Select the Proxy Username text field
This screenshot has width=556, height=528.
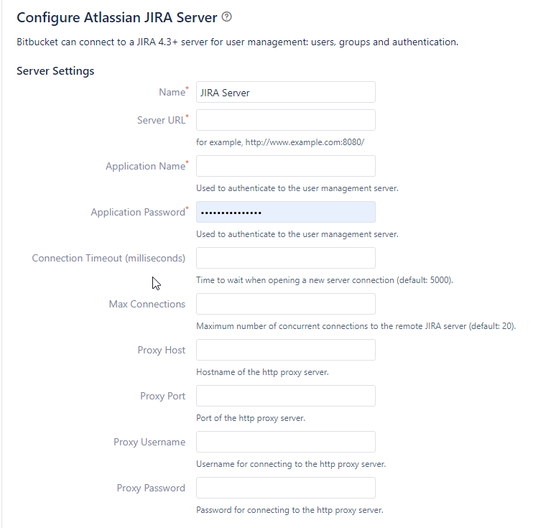[286, 442]
